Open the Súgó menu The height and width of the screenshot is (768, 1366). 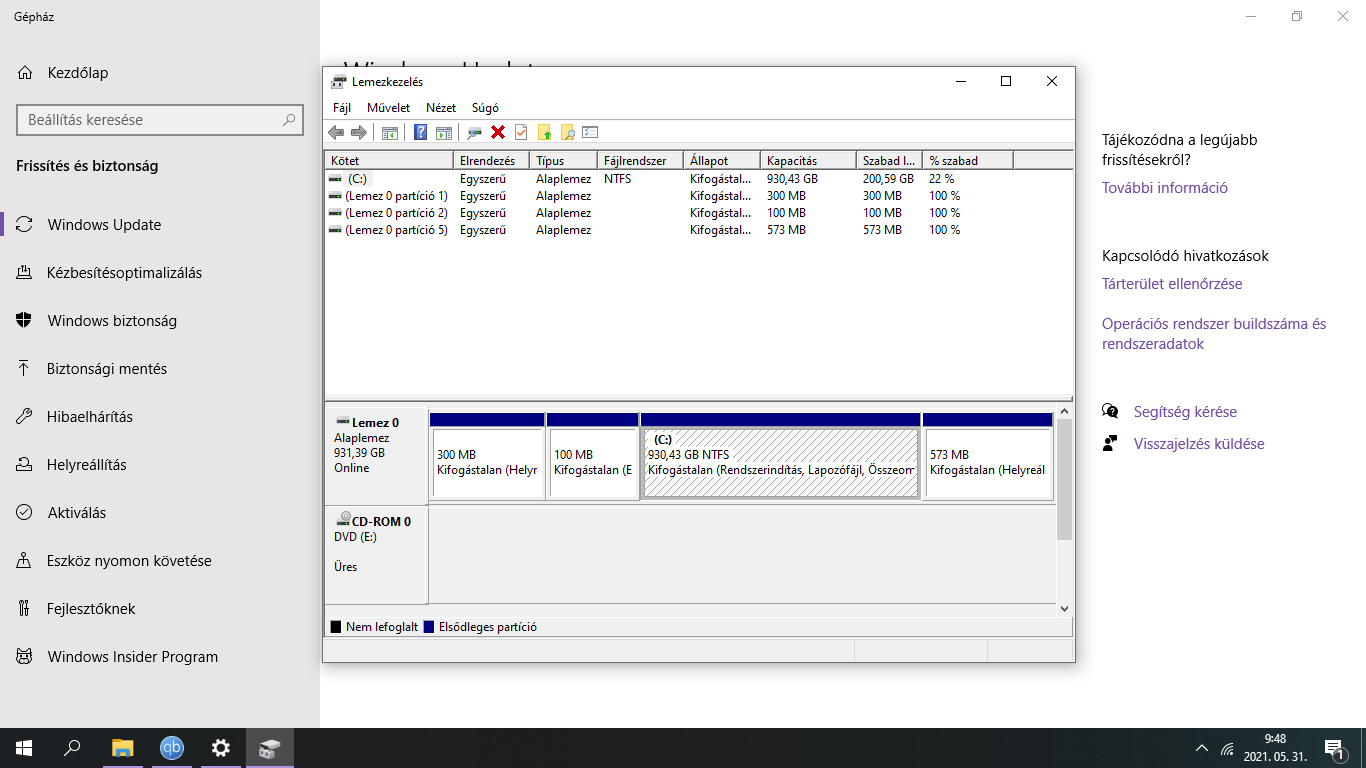coord(485,108)
